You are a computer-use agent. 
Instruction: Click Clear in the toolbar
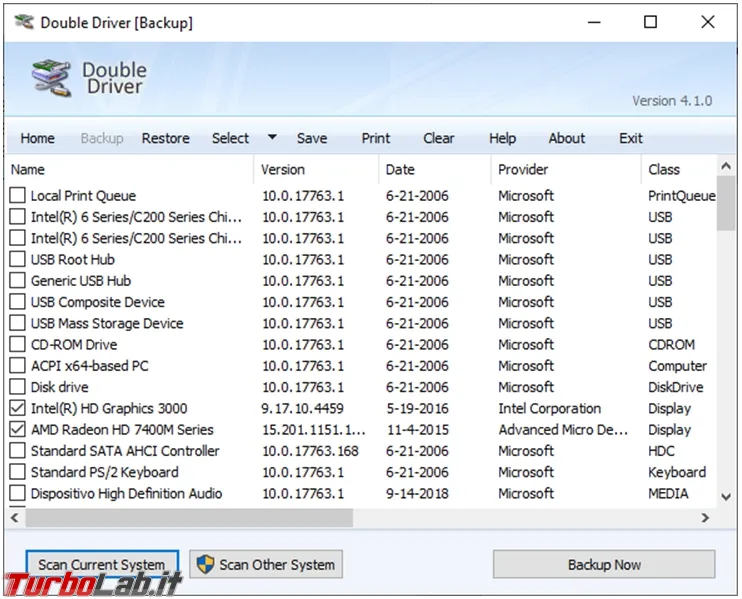439,138
